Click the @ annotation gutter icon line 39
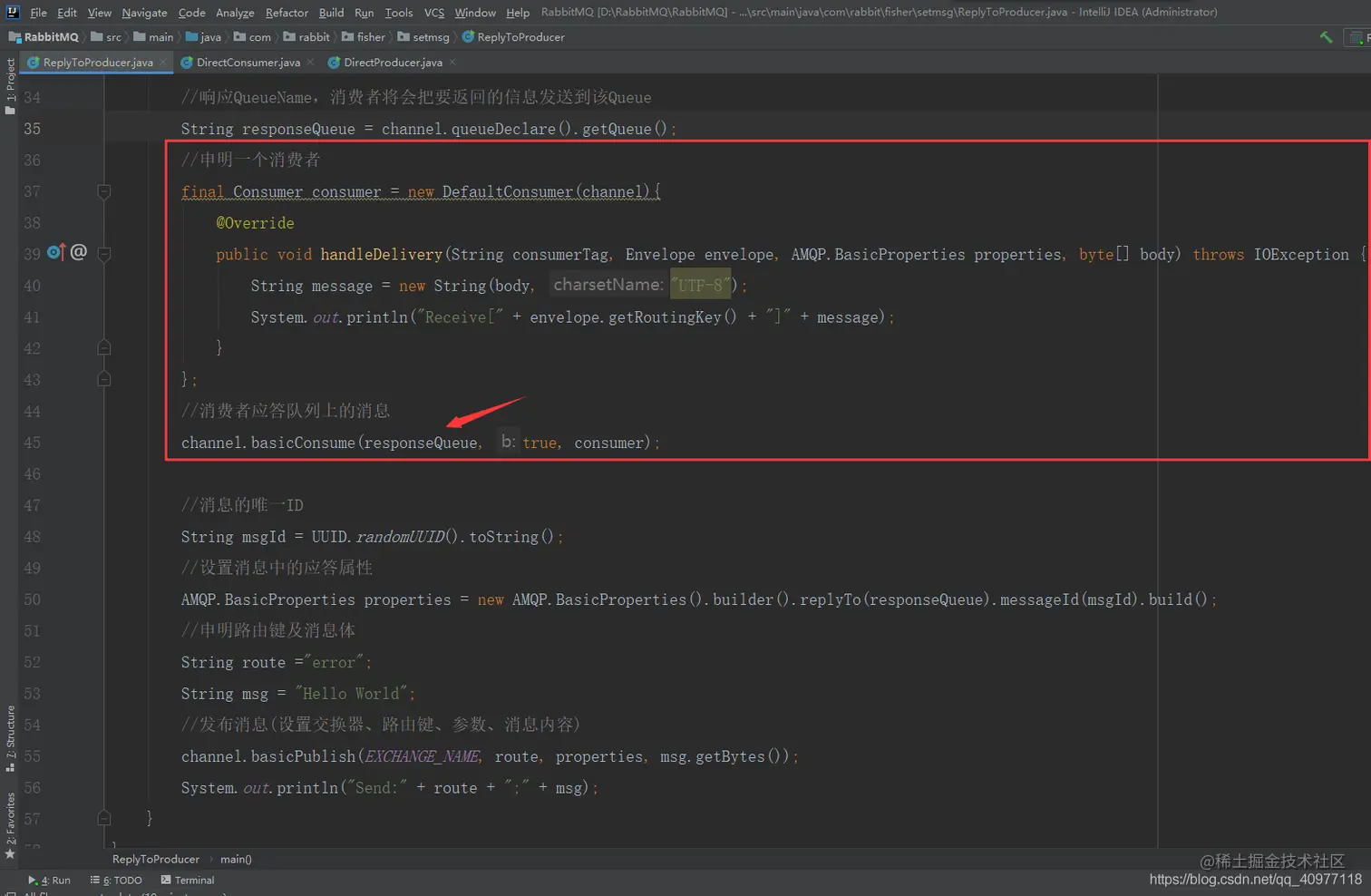The height and width of the screenshot is (896, 1371). coord(79,252)
